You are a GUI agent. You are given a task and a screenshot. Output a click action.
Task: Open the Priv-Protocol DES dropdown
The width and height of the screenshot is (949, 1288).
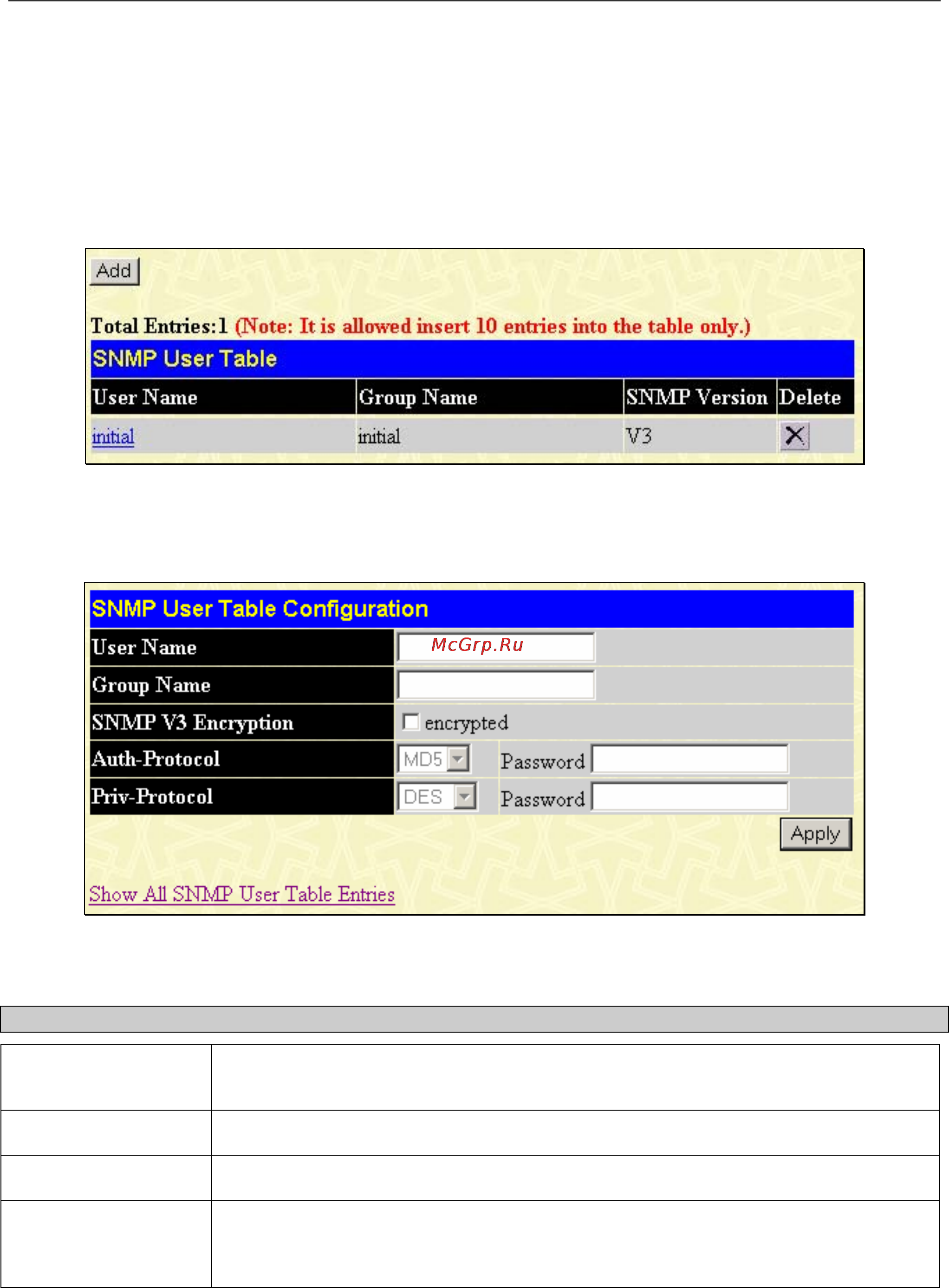click(437, 797)
